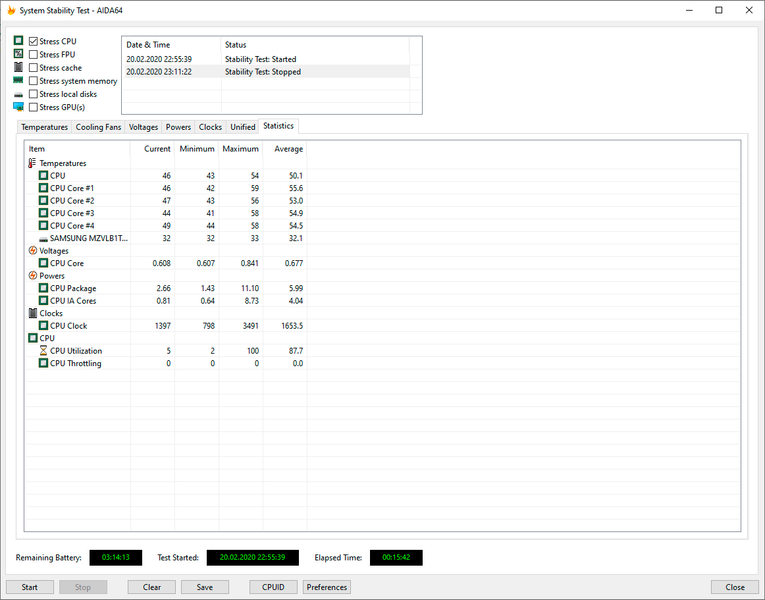Click the thermometer icon of Temperatures group
Screen dimensions: 765x600
tap(32, 163)
